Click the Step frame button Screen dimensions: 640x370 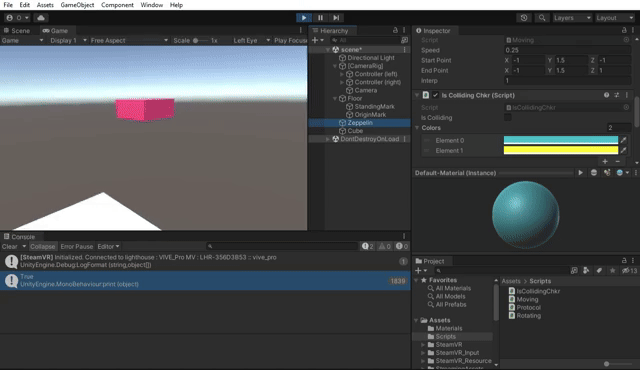click(x=336, y=18)
